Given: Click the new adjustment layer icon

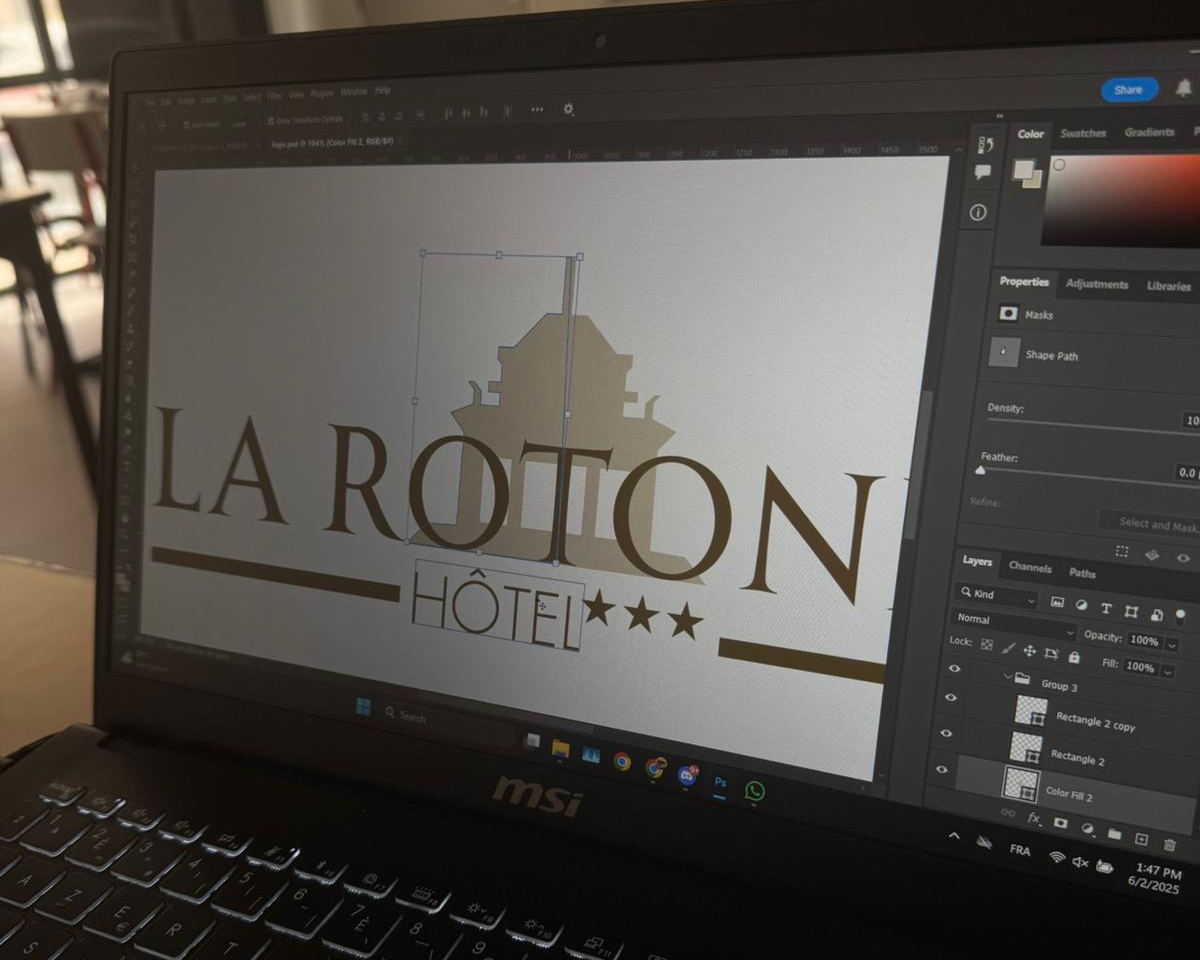Looking at the screenshot, I should point(1087,827).
